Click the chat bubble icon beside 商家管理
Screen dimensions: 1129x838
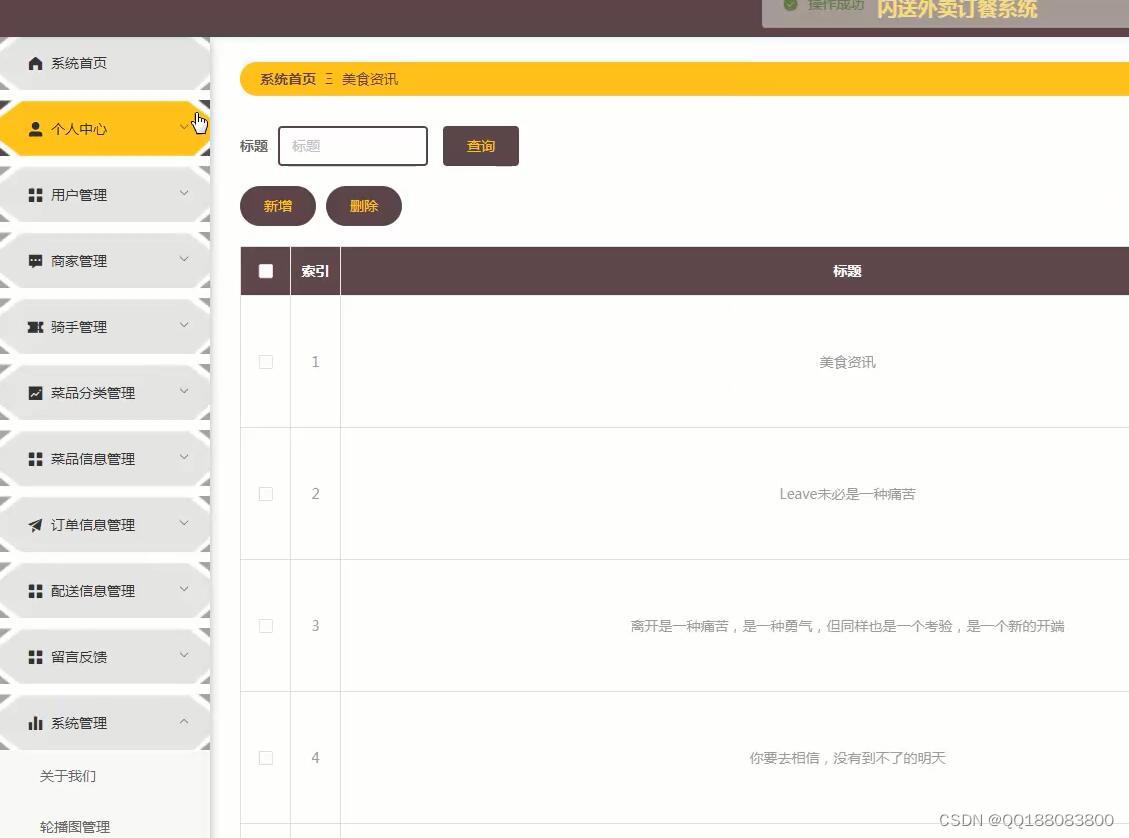(x=35, y=261)
